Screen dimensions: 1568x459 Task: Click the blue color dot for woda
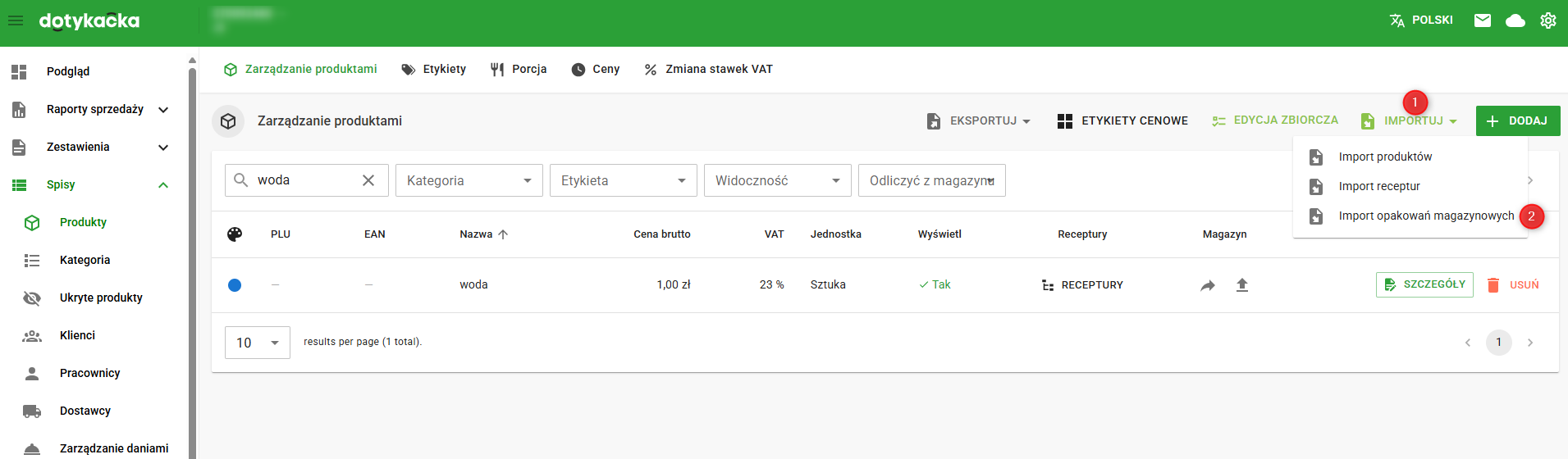(x=235, y=285)
